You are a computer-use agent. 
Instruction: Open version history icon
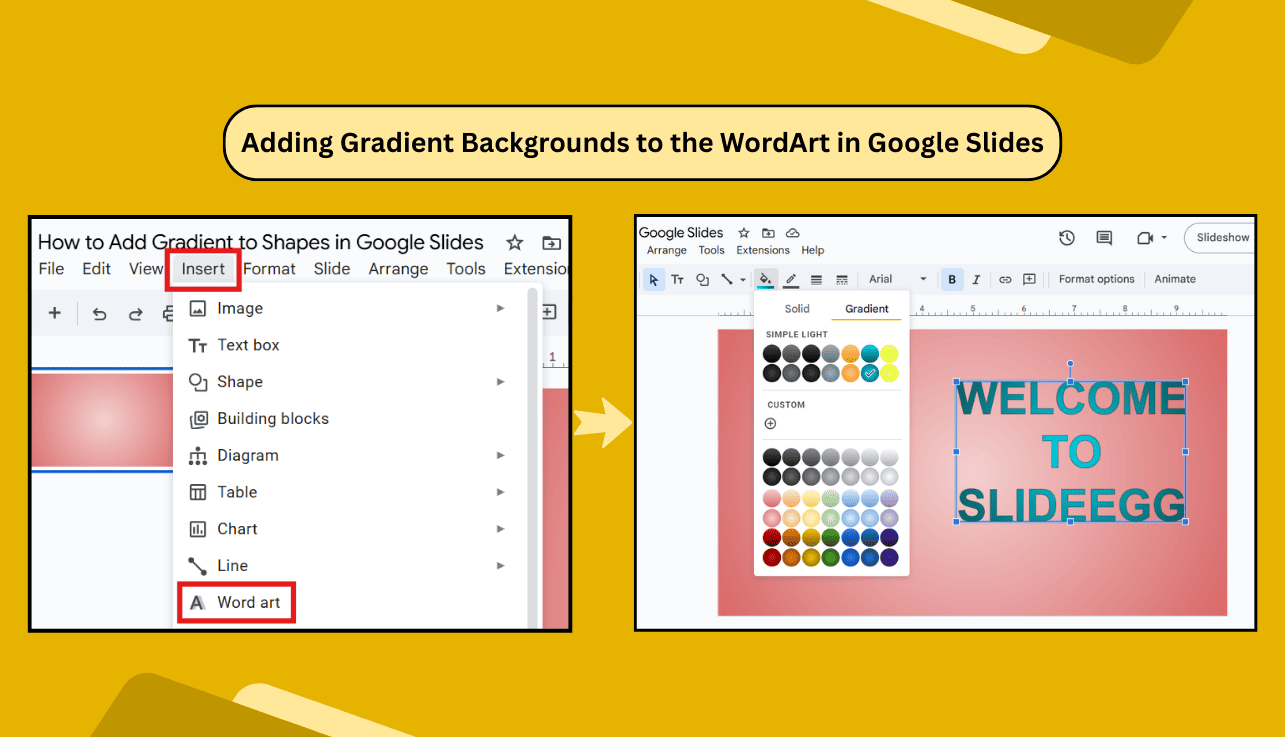pos(1066,237)
